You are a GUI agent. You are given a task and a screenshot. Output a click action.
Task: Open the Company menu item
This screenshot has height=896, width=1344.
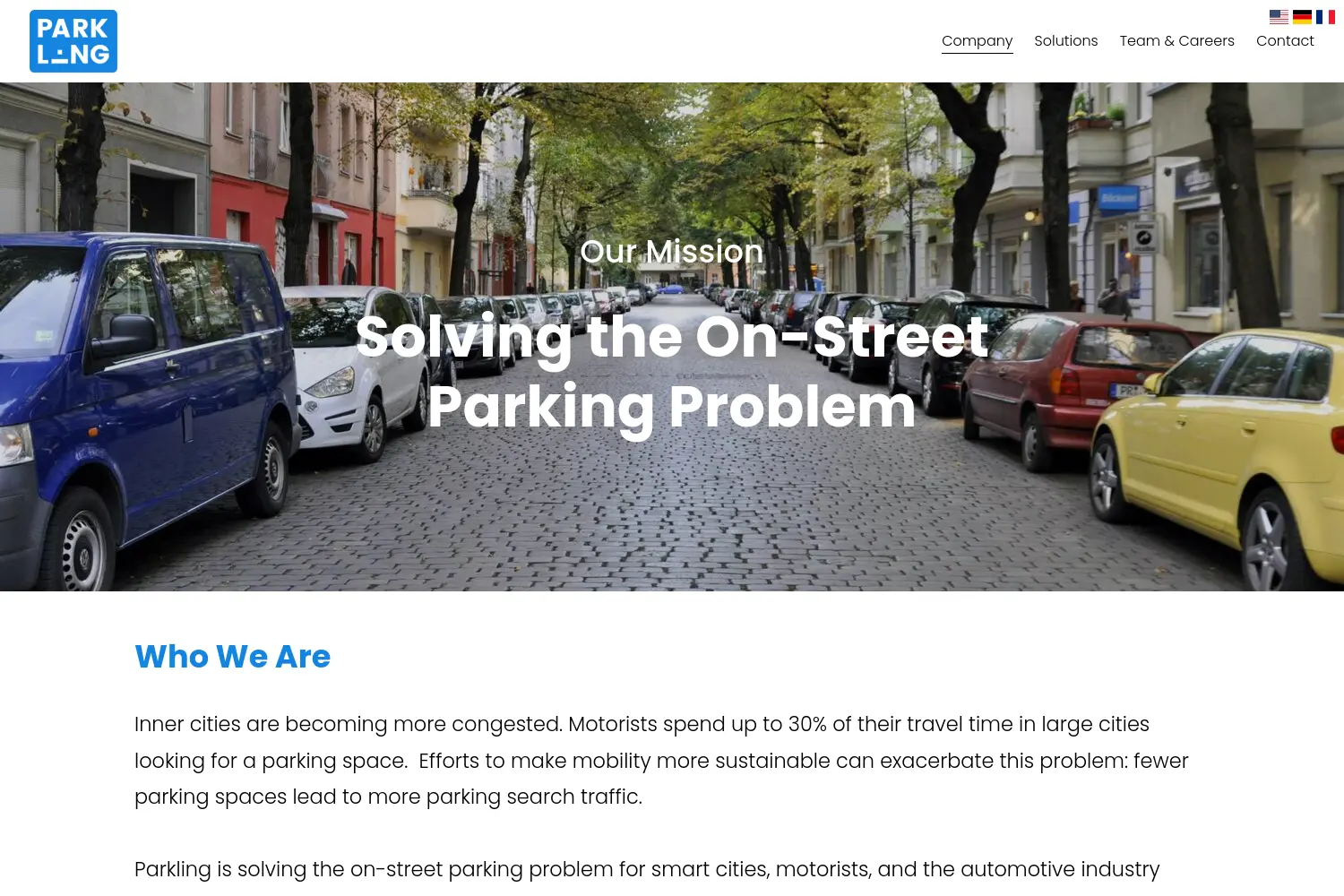pos(977,41)
